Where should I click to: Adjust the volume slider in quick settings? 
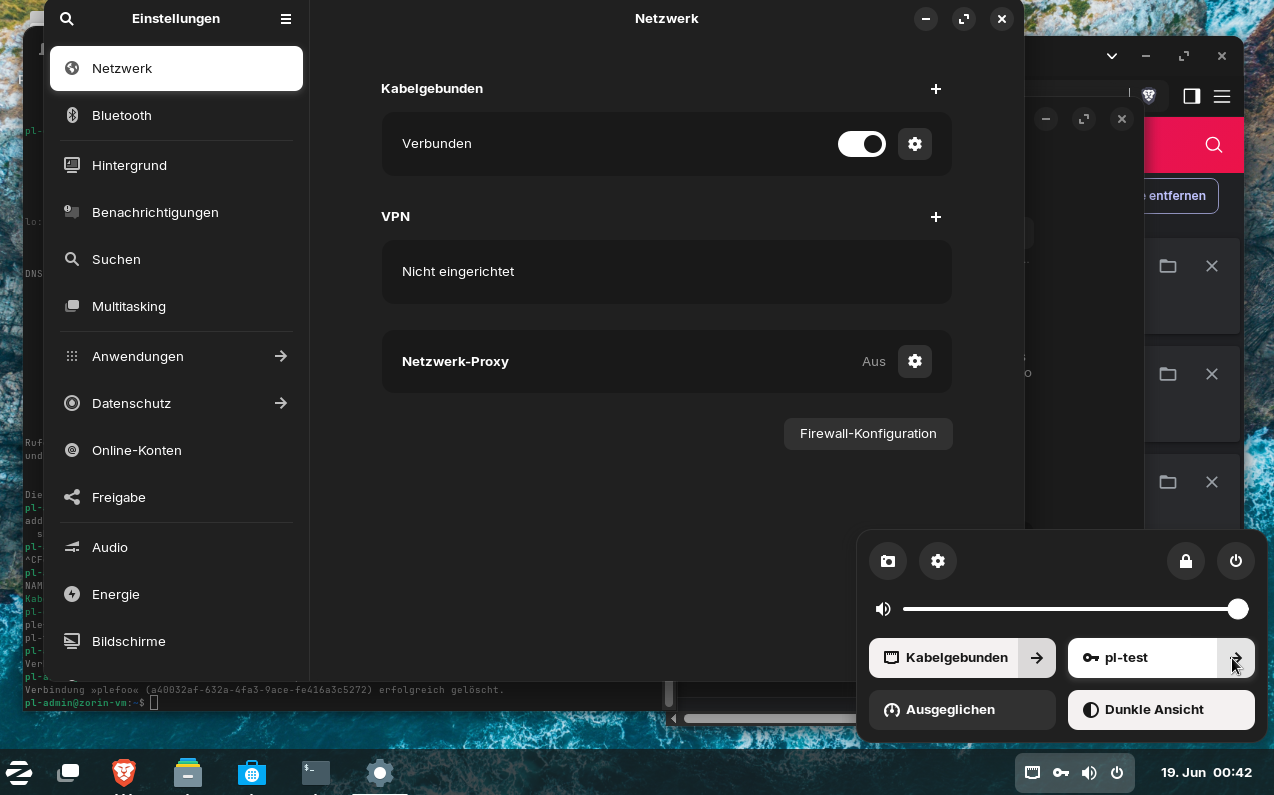pyautogui.click(x=1070, y=609)
